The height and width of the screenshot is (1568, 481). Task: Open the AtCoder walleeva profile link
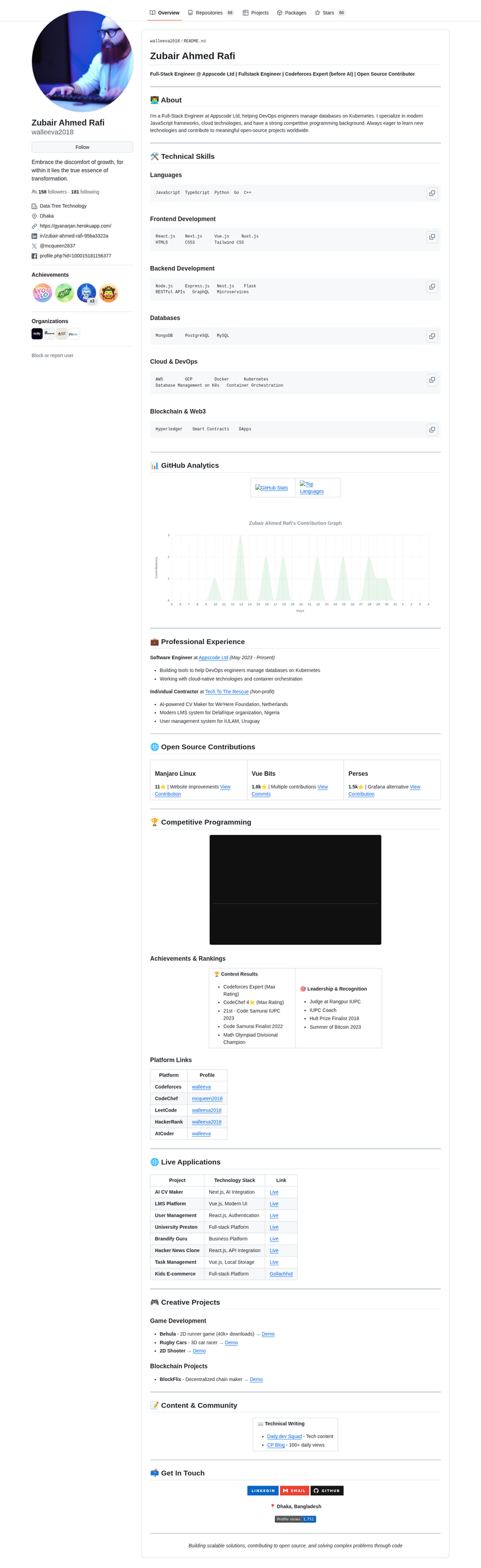(x=201, y=1133)
